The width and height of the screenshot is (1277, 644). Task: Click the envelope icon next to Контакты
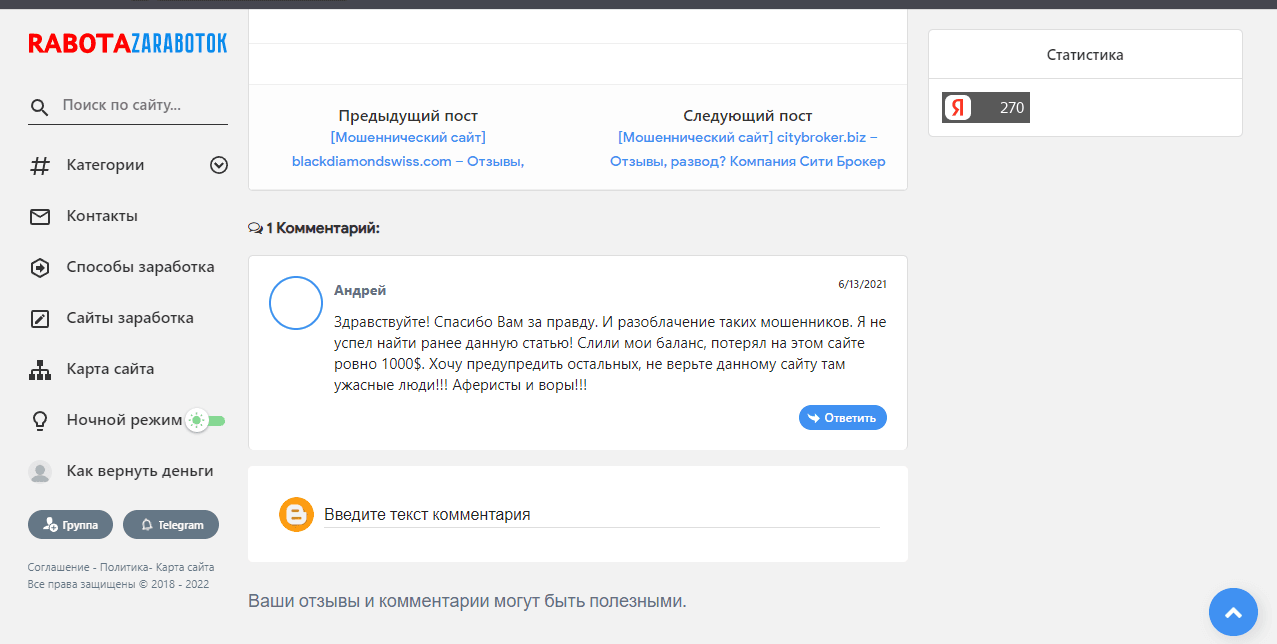[39, 216]
